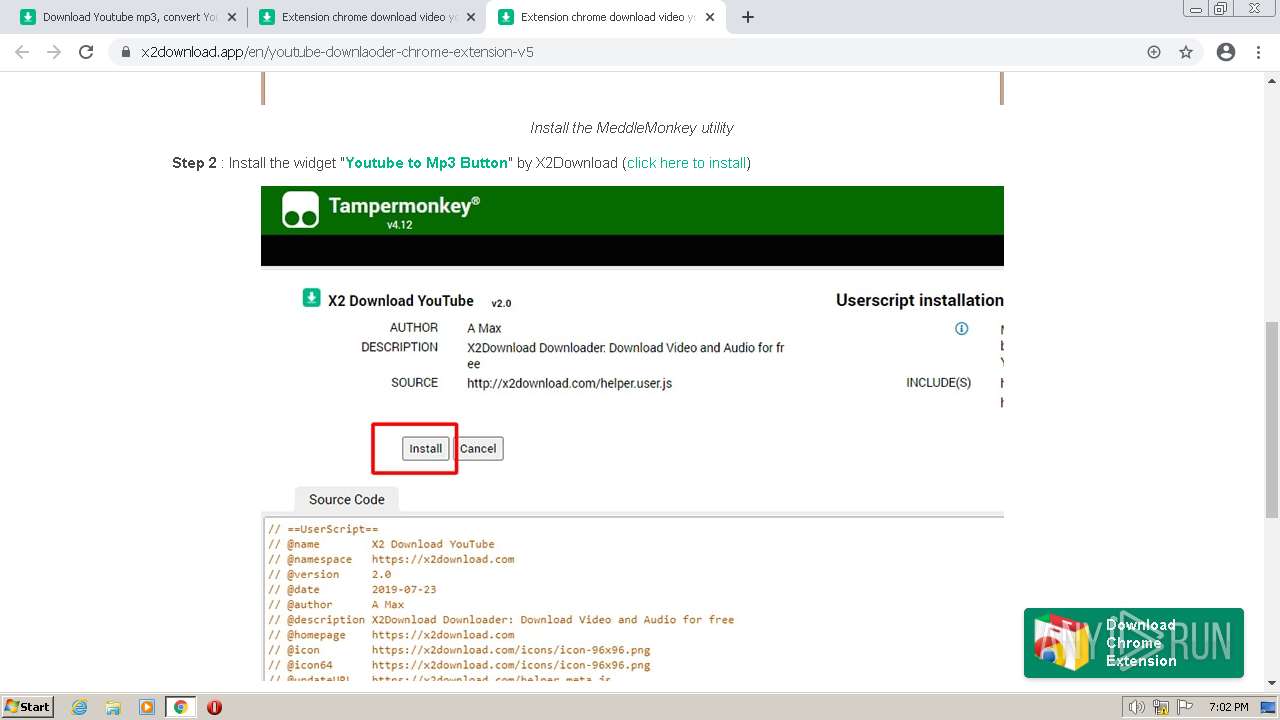Screen dimensions: 1280x720
Task: Select the active third browser tab
Action: click(606, 17)
